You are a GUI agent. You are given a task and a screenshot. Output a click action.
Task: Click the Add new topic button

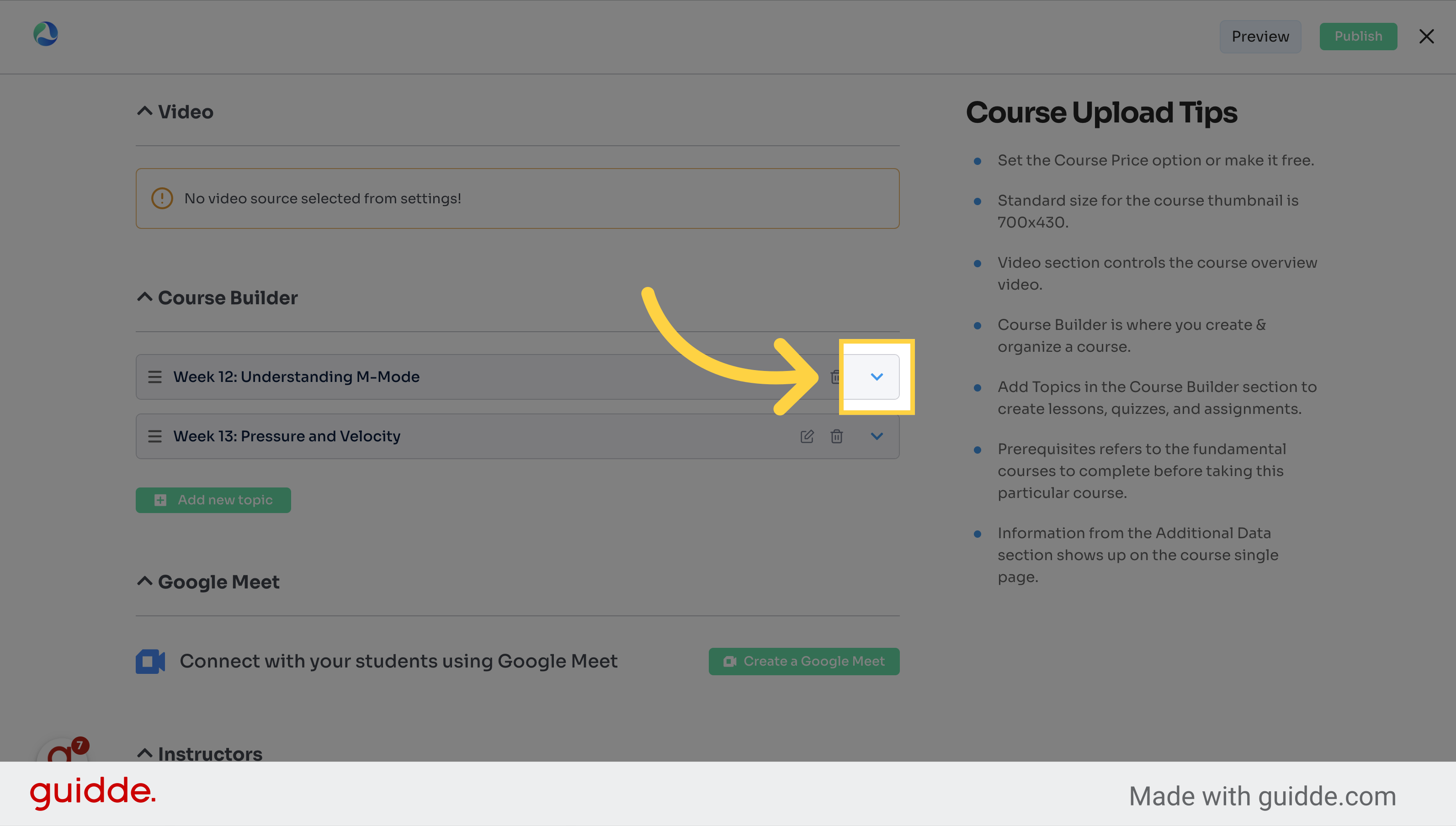pyautogui.click(x=213, y=499)
